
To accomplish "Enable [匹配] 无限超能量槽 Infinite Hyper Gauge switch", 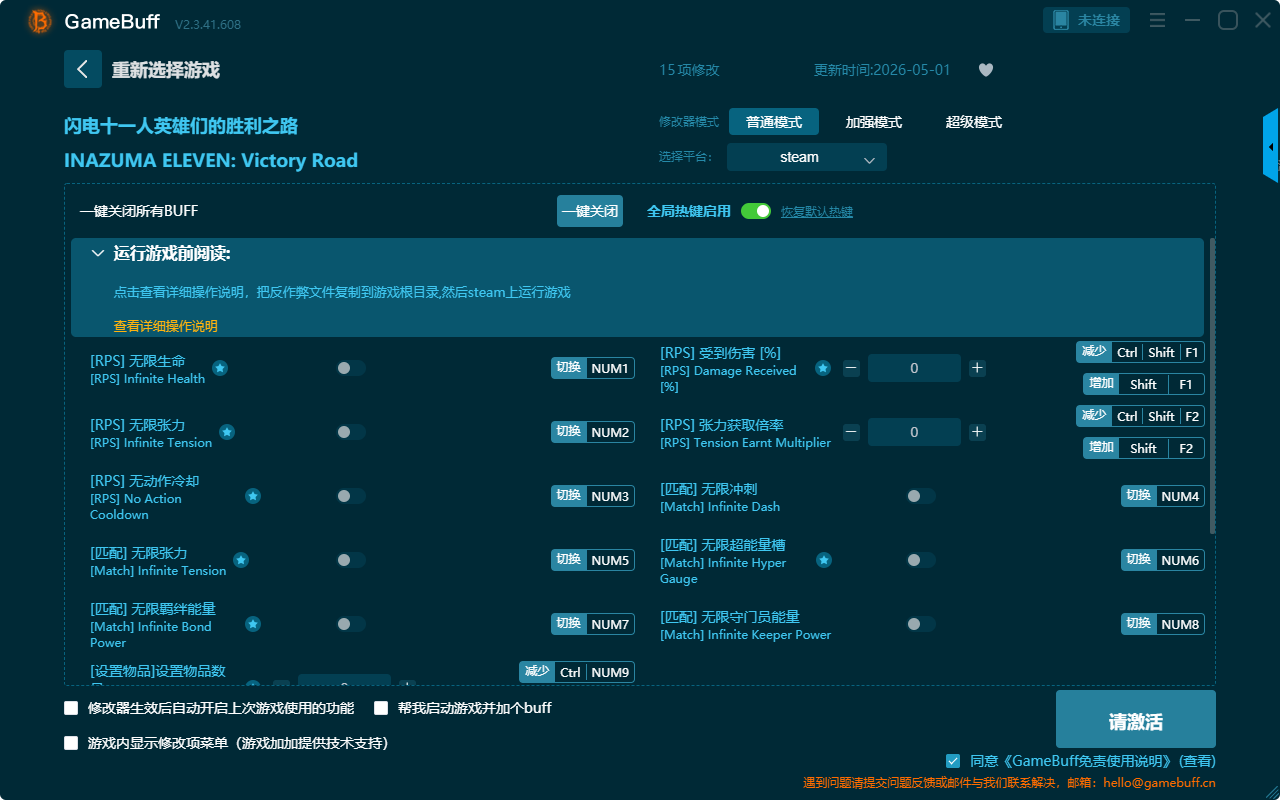I will pyautogui.click(x=920, y=560).
